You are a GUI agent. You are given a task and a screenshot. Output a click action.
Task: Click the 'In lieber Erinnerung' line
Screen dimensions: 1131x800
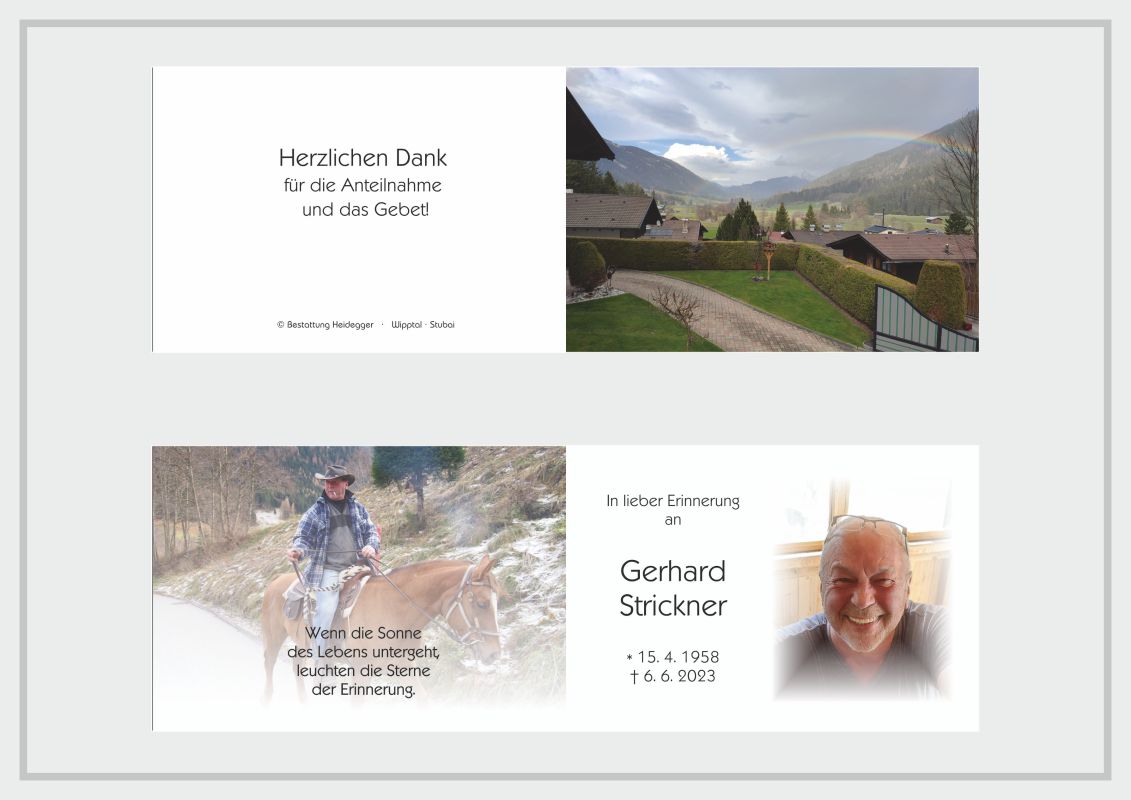coord(673,501)
